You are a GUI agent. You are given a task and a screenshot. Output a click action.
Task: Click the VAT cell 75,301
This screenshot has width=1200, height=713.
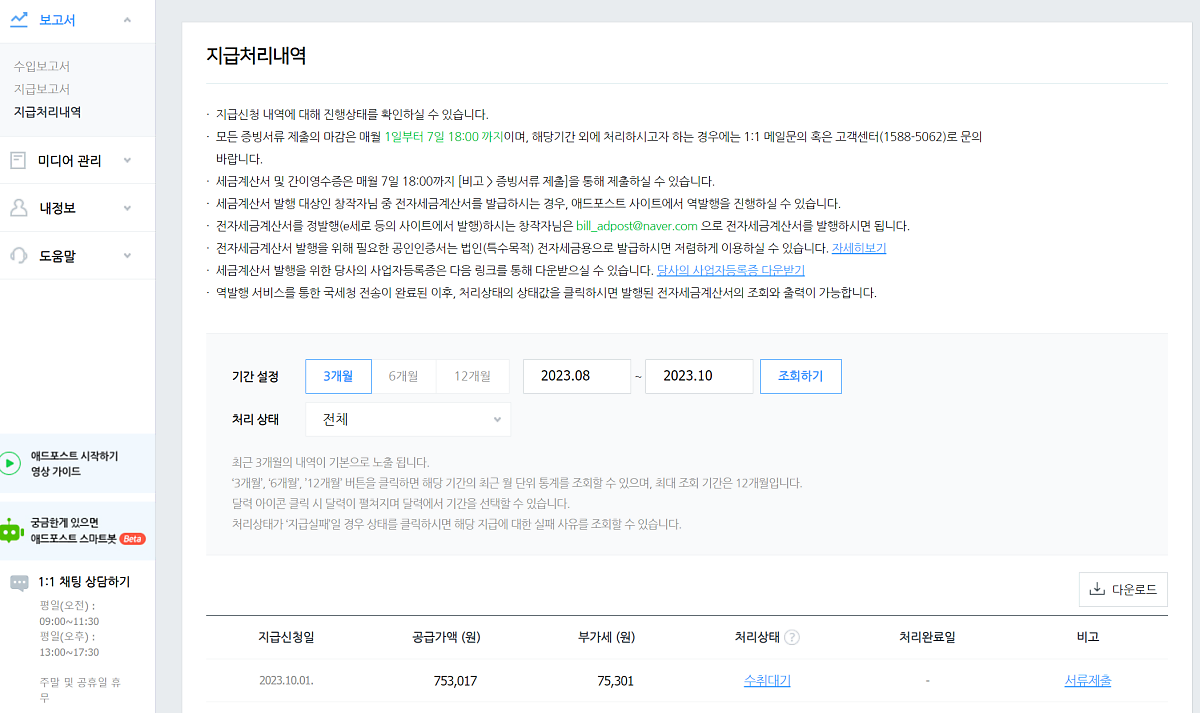point(615,681)
